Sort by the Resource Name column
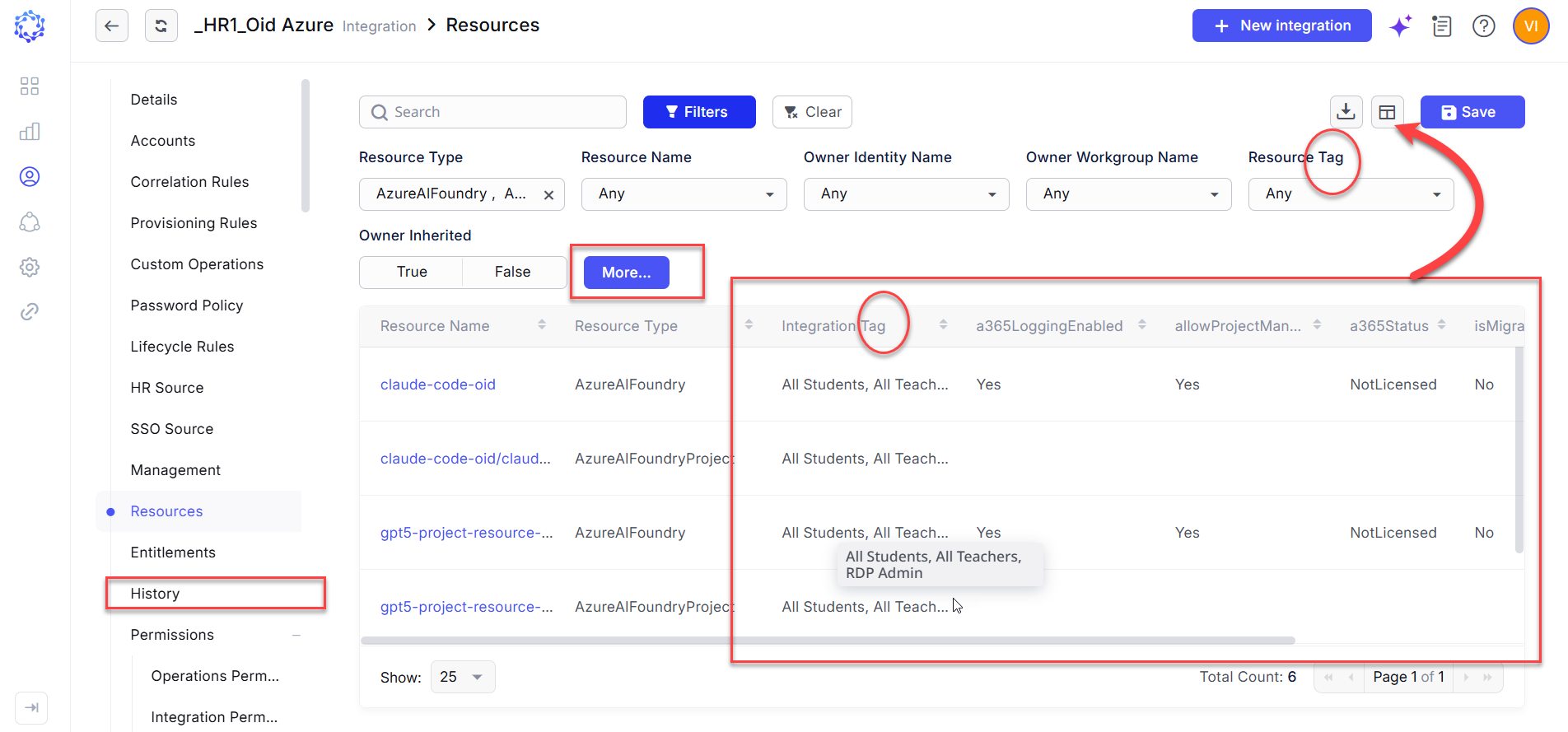This screenshot has height=732, width=1568. pos(542,325)
